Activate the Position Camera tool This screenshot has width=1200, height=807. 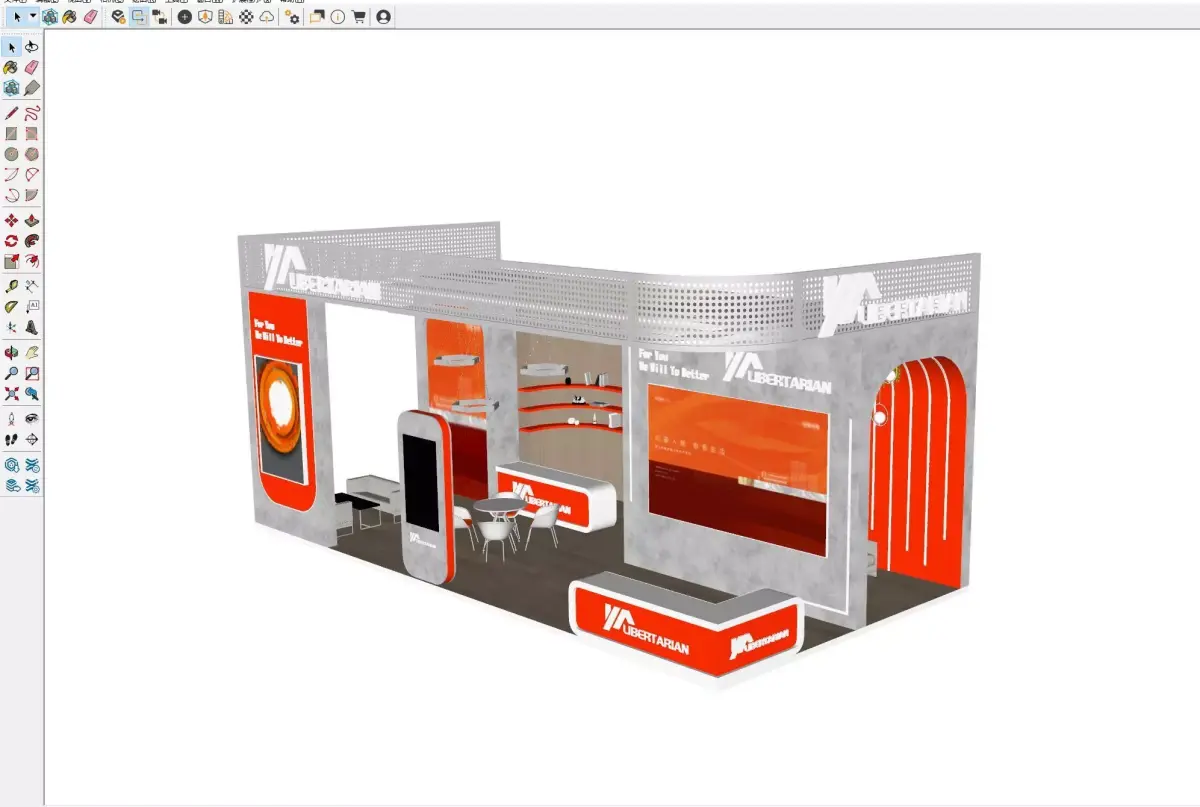(11, 417)
